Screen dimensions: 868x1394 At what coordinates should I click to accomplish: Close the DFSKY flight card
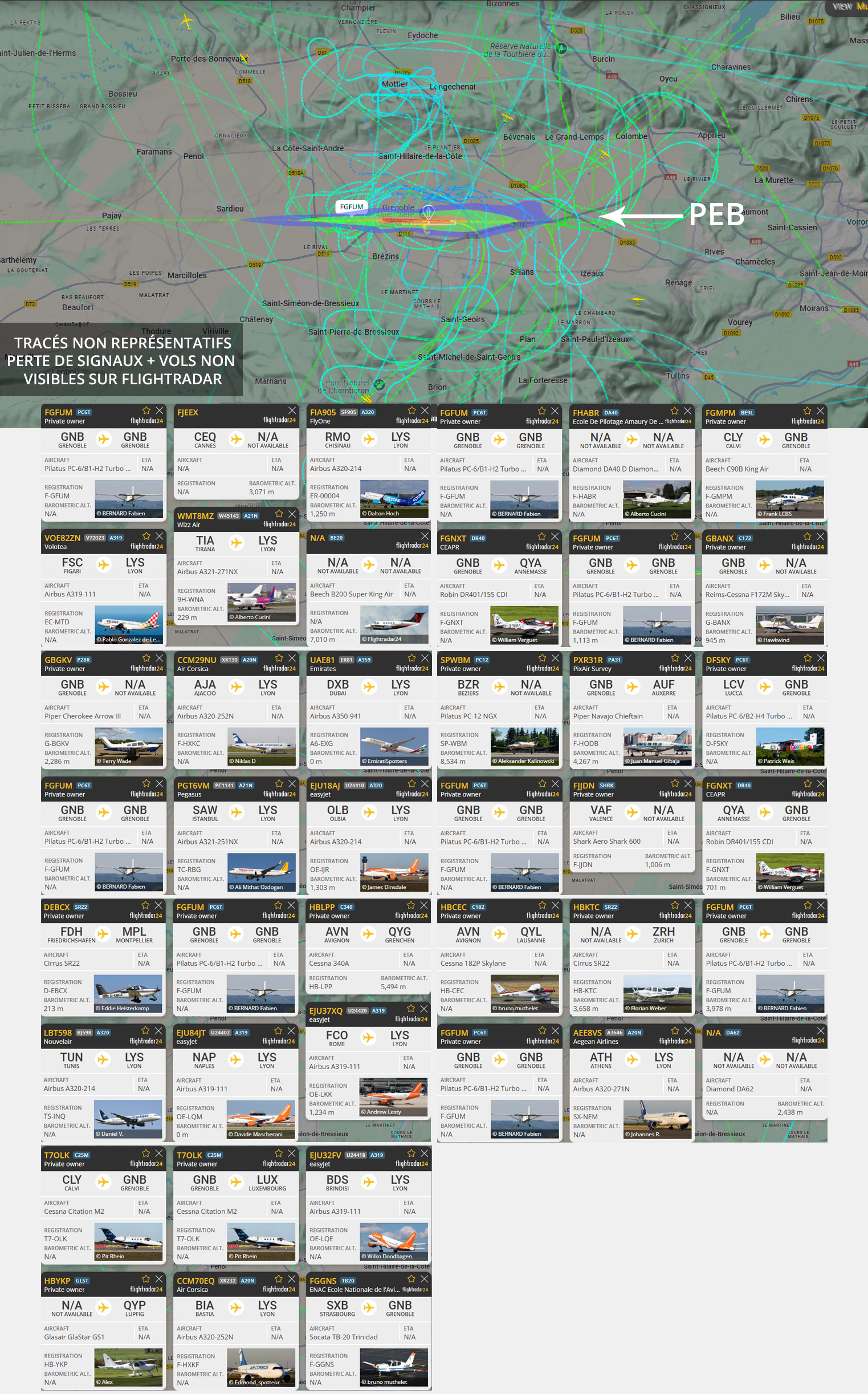coord(821,658)
